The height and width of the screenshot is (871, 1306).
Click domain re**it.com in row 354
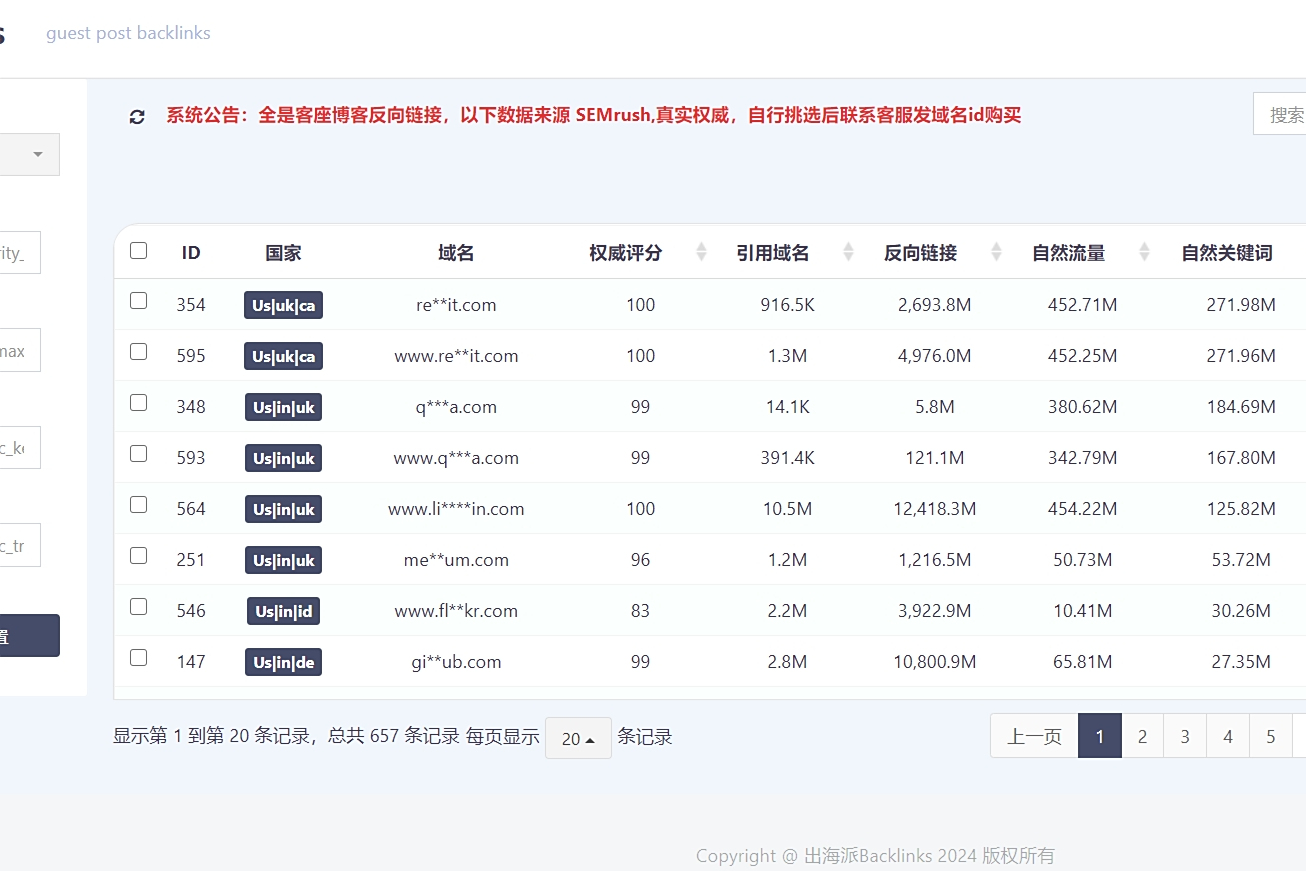point(456,305)
